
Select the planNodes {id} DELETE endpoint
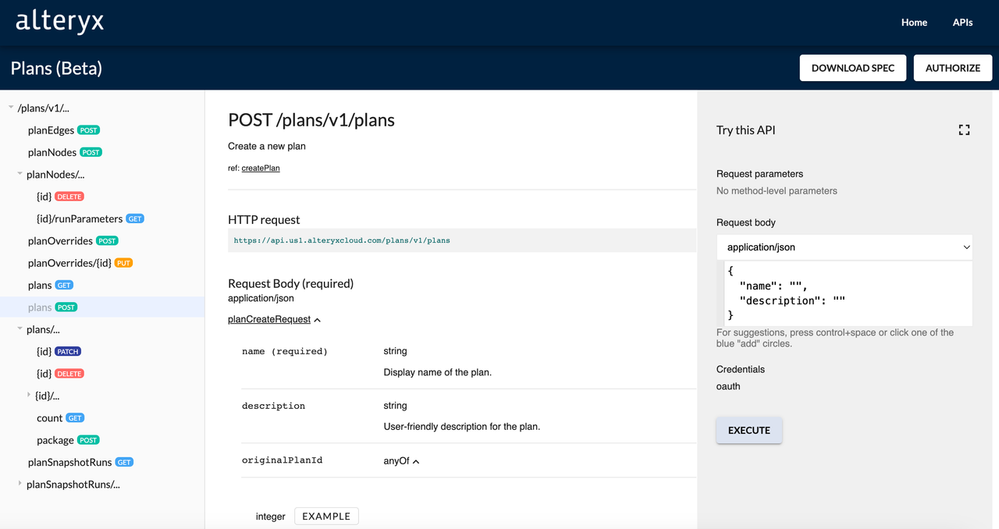(x=61, y=196)
